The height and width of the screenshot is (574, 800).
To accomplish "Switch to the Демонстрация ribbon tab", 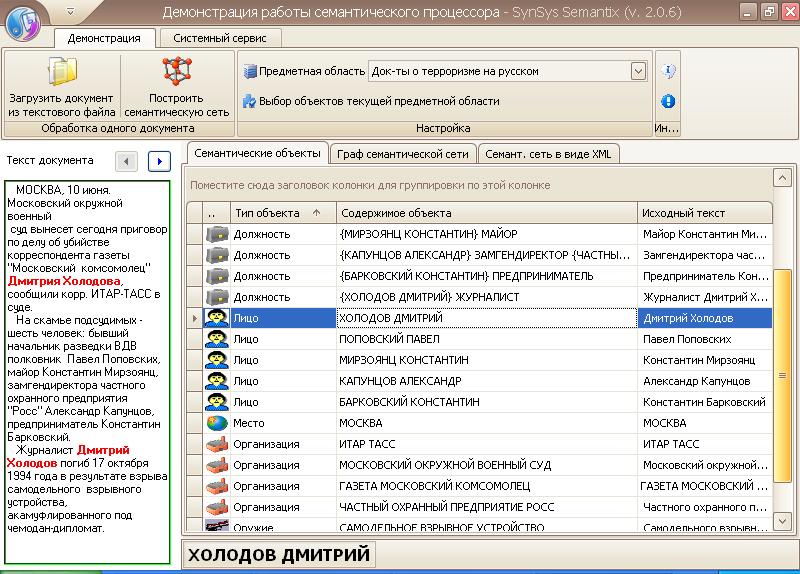I will [104, 38].
